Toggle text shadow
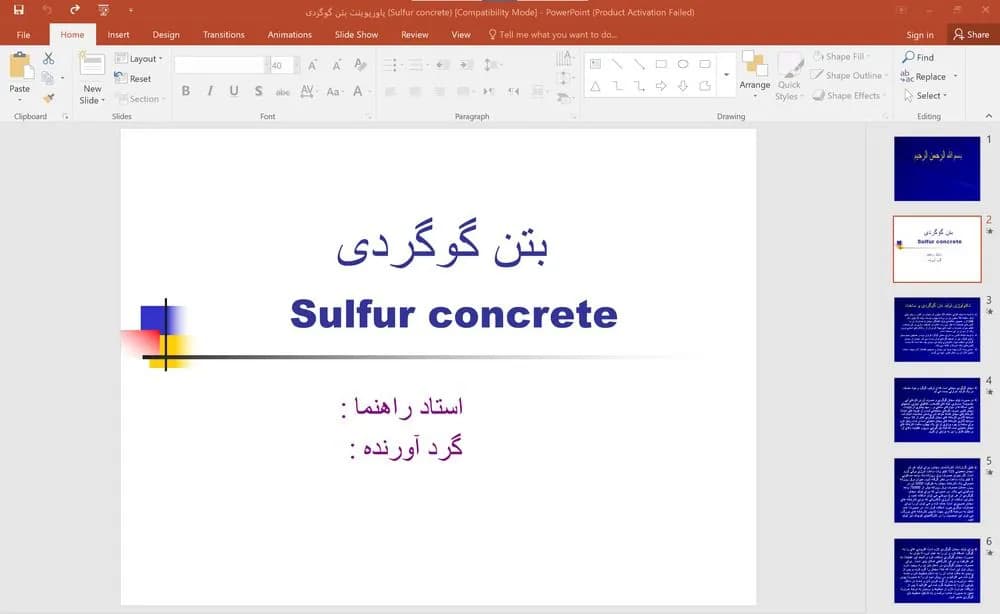The image size is (1000, 614). tap(258, 91)
